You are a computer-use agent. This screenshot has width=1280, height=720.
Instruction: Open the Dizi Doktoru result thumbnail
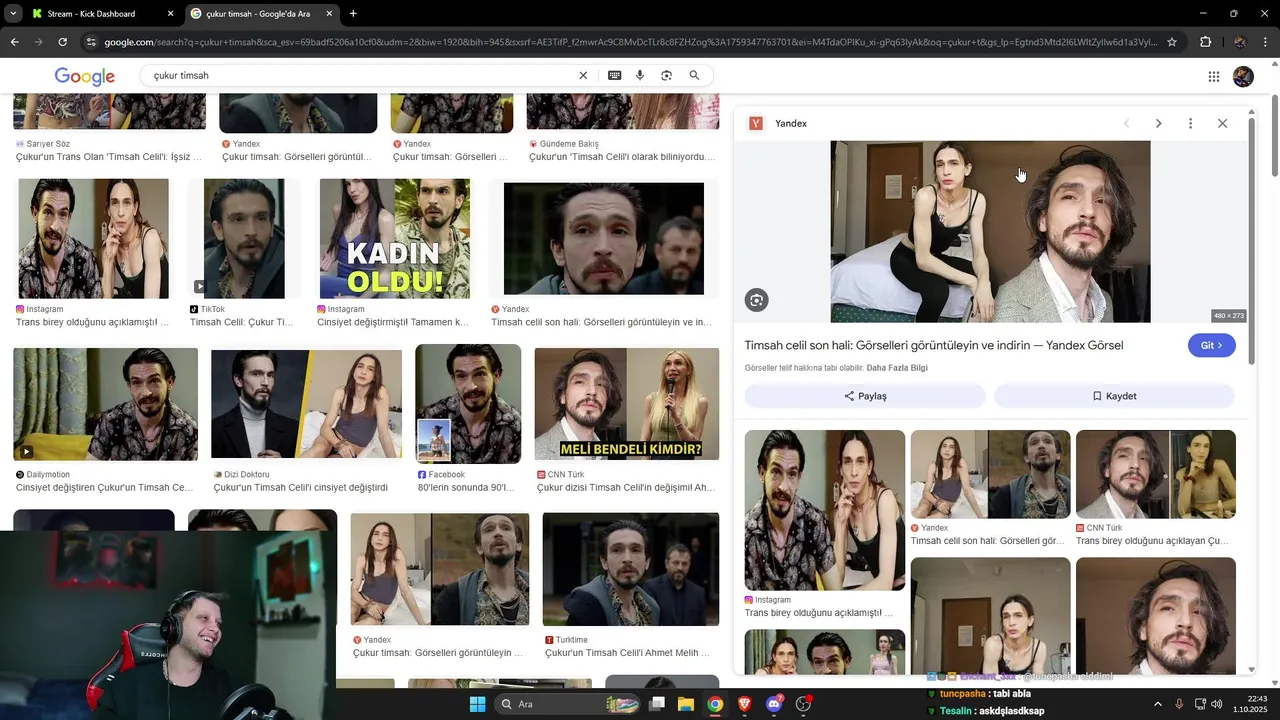tap(306, 404)
